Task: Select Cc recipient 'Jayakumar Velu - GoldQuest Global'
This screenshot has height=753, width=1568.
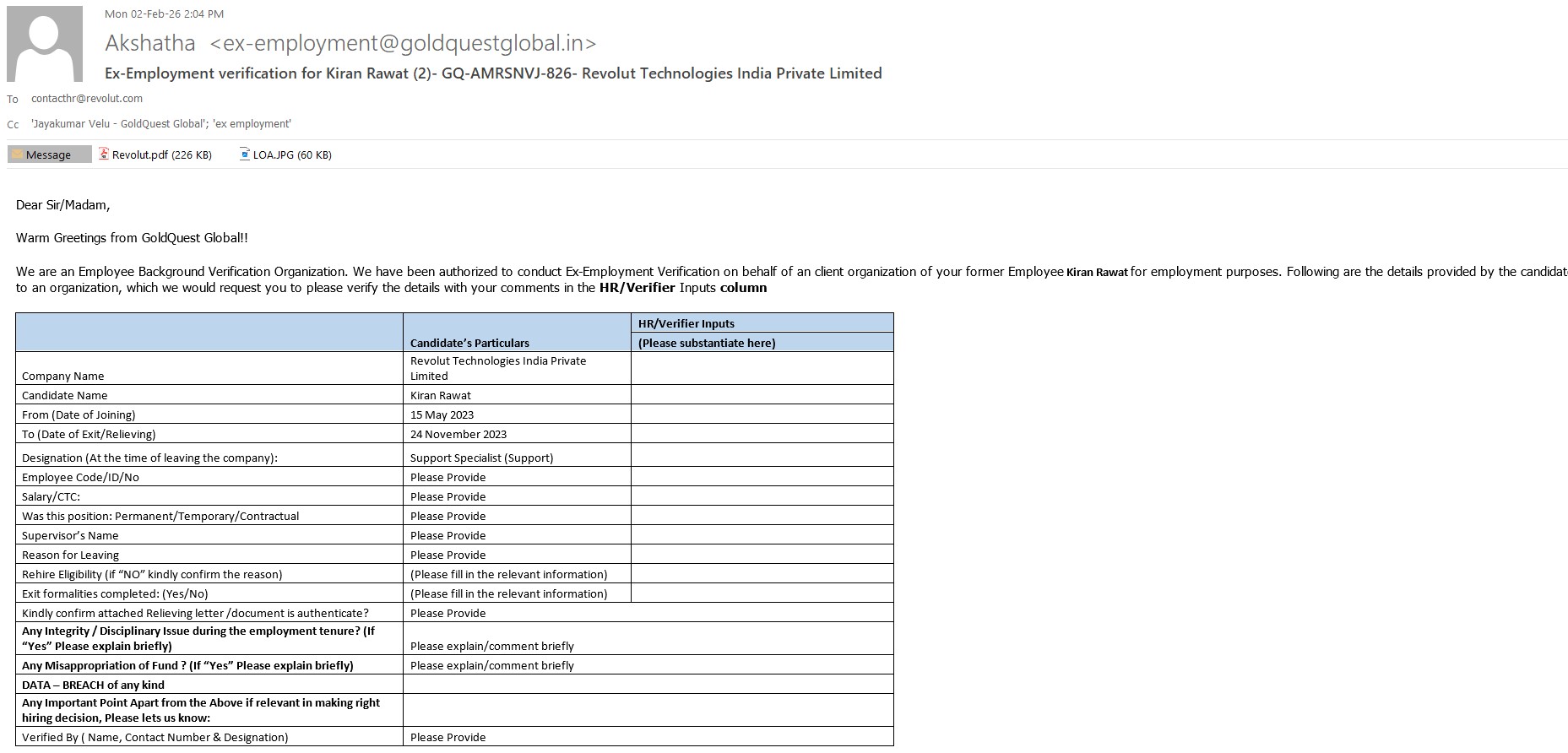Action: pyautogui.click(x=118, y=124)
